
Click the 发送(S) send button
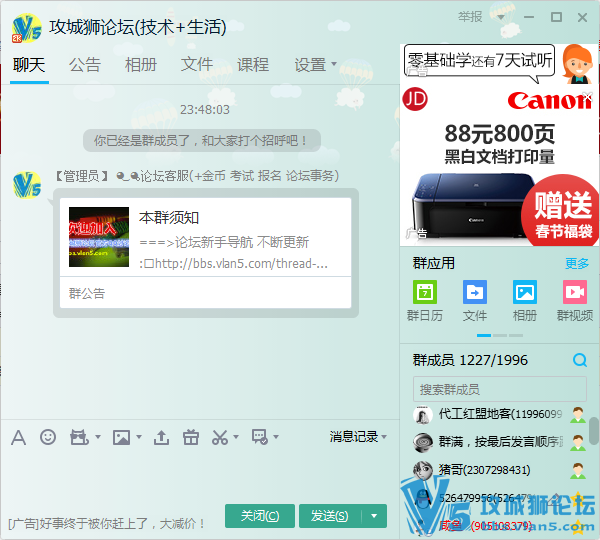(x=330, y=516)
